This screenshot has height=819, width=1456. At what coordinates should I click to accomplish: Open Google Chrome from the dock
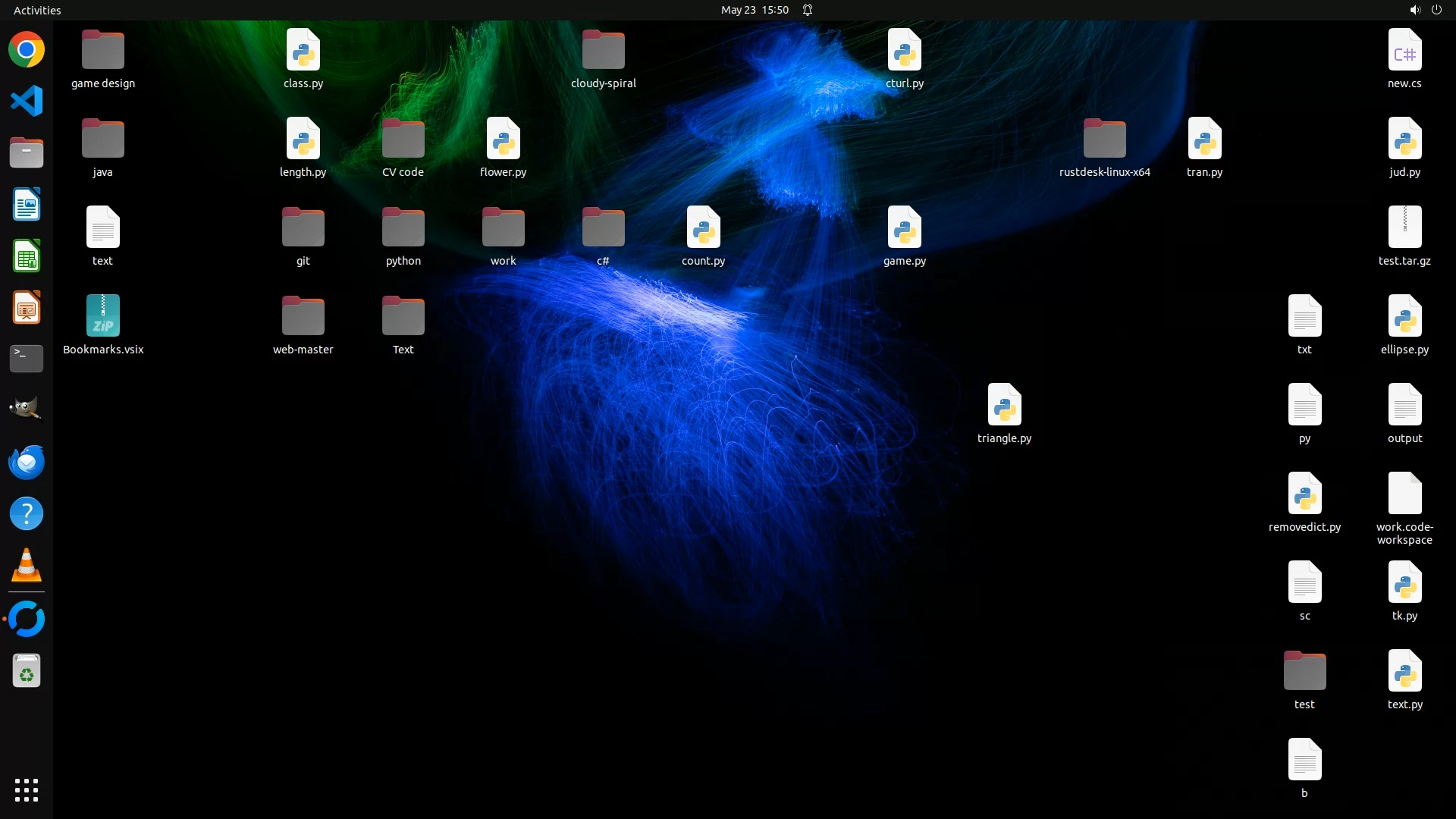tap(27, 50)
